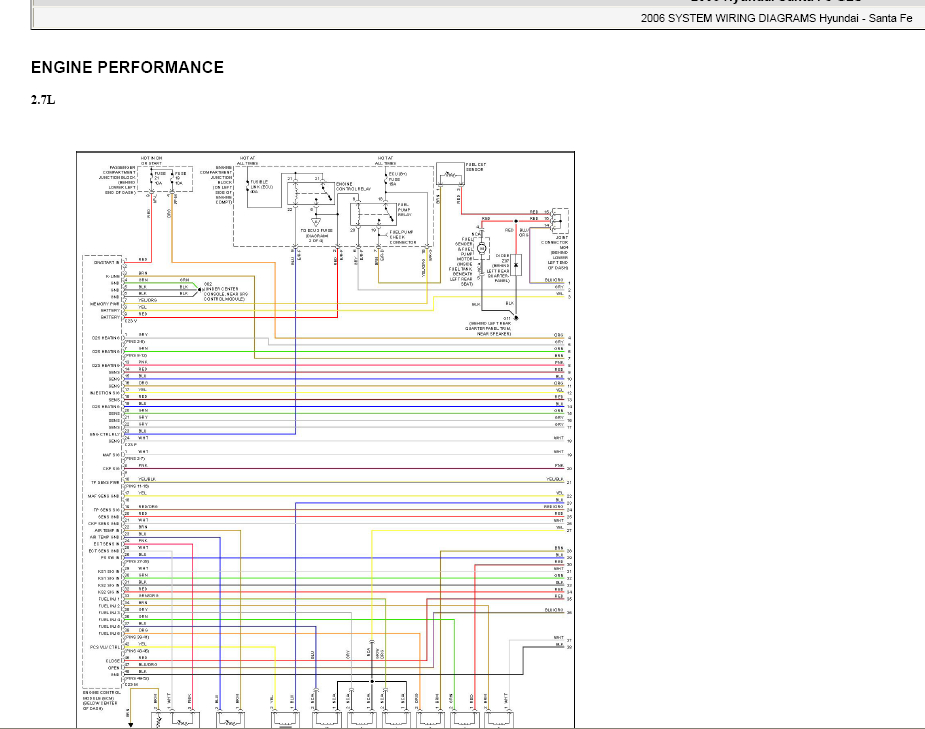Click the Engine Control Relay symbol
Screen dimensions: 925x729
click(310, 193)
